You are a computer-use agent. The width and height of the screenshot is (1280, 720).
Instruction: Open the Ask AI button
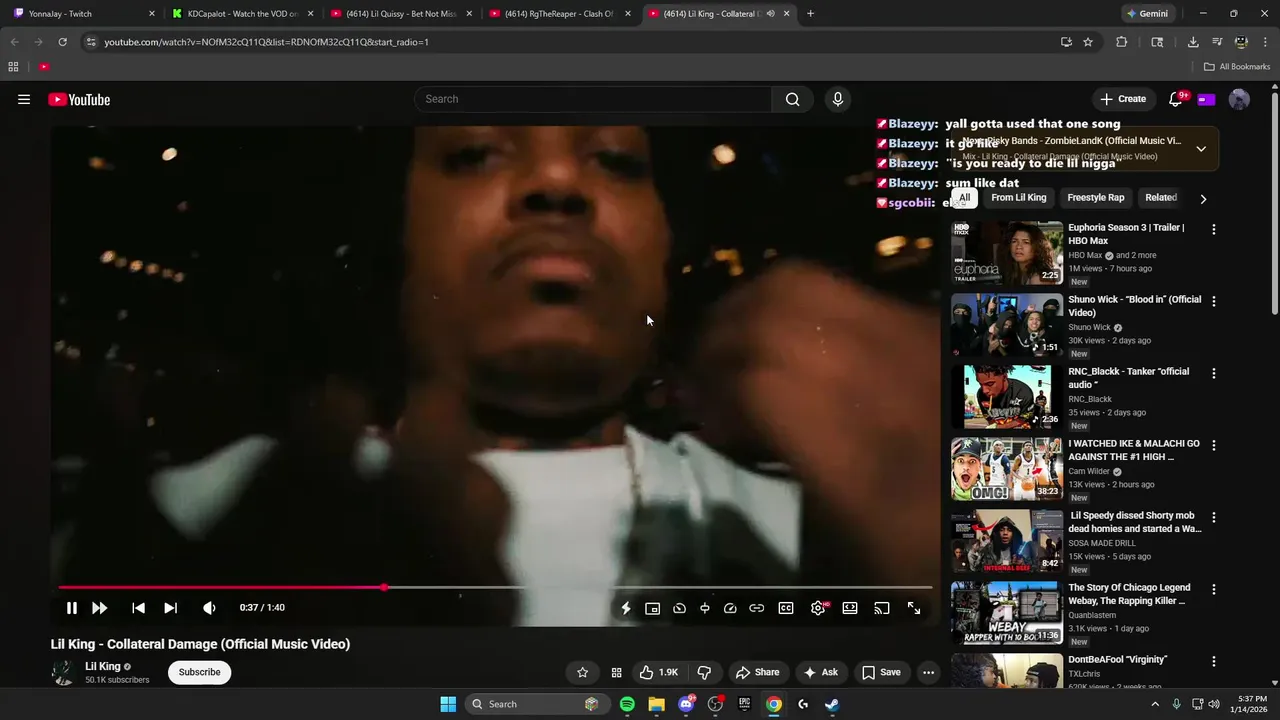(x=820, y=672)
